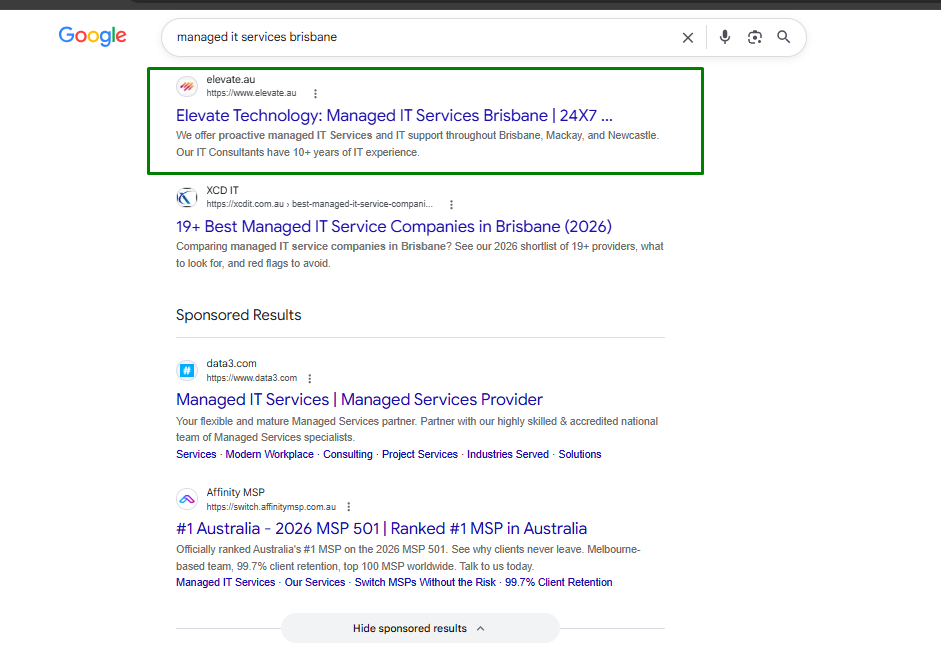Click the Sponsored Results heading
941x651 pixels.
238,315
